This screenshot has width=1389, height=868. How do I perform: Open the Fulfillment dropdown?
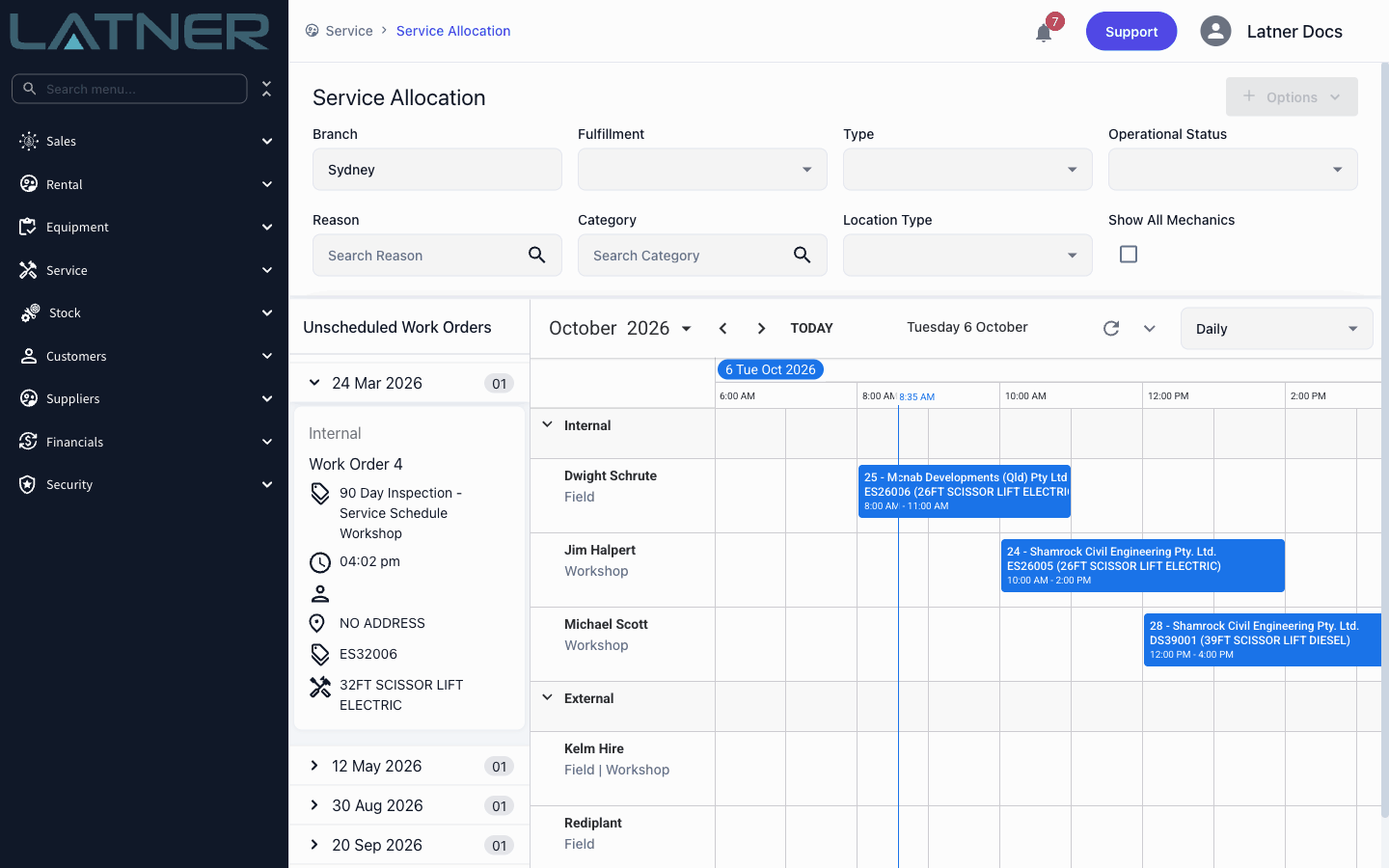pyautogui.click(x=702, y=170)
